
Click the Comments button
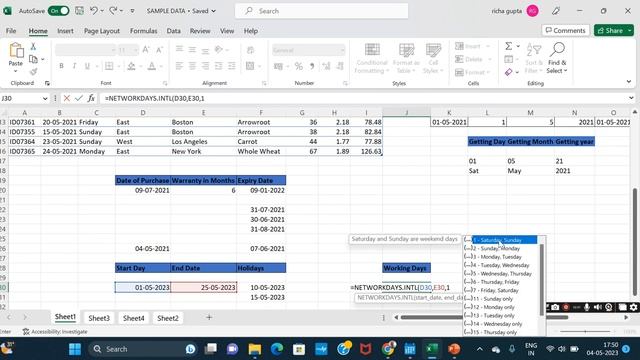(x=565, y=30)
